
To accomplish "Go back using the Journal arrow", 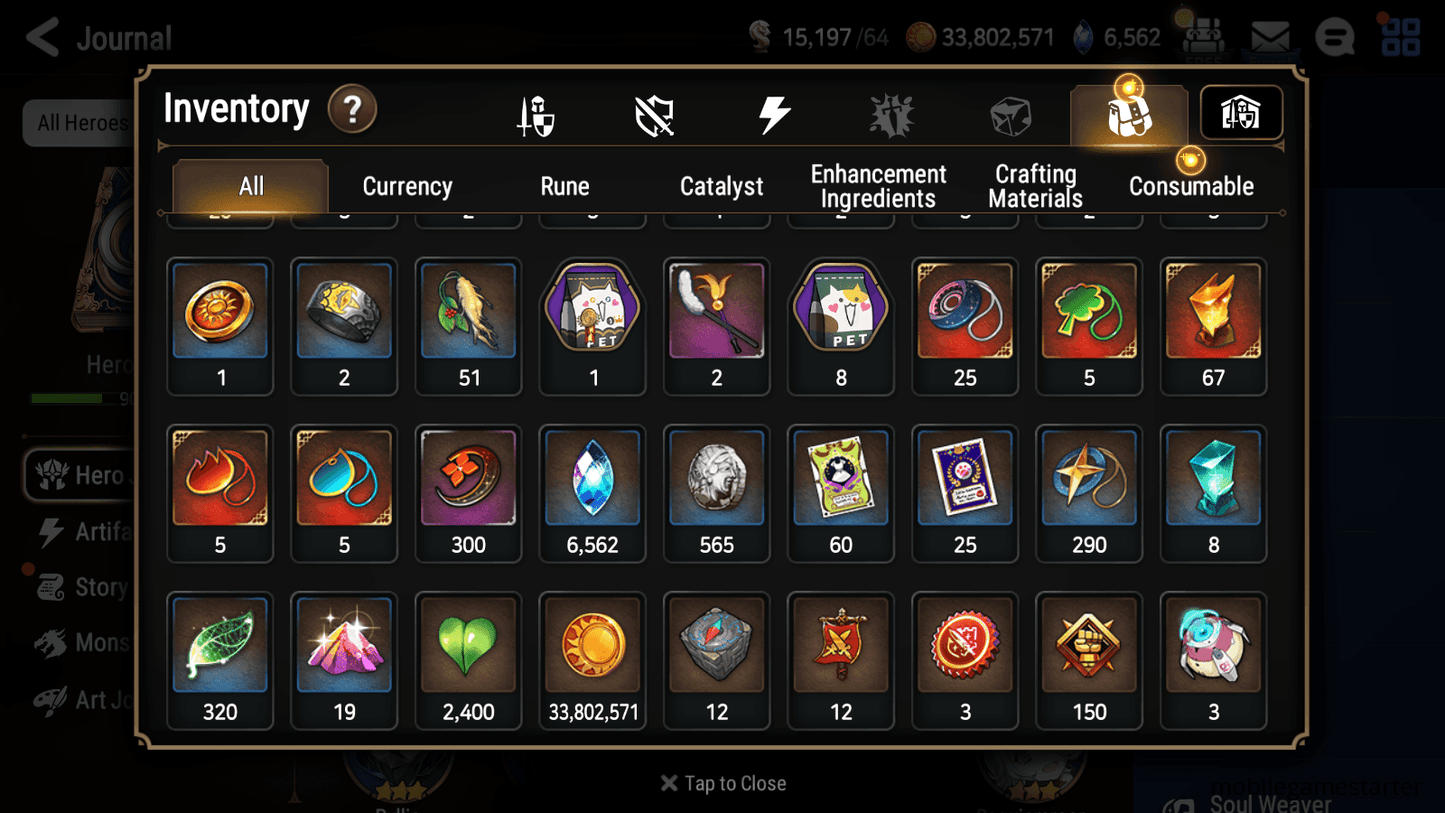I will click(43, 38).
